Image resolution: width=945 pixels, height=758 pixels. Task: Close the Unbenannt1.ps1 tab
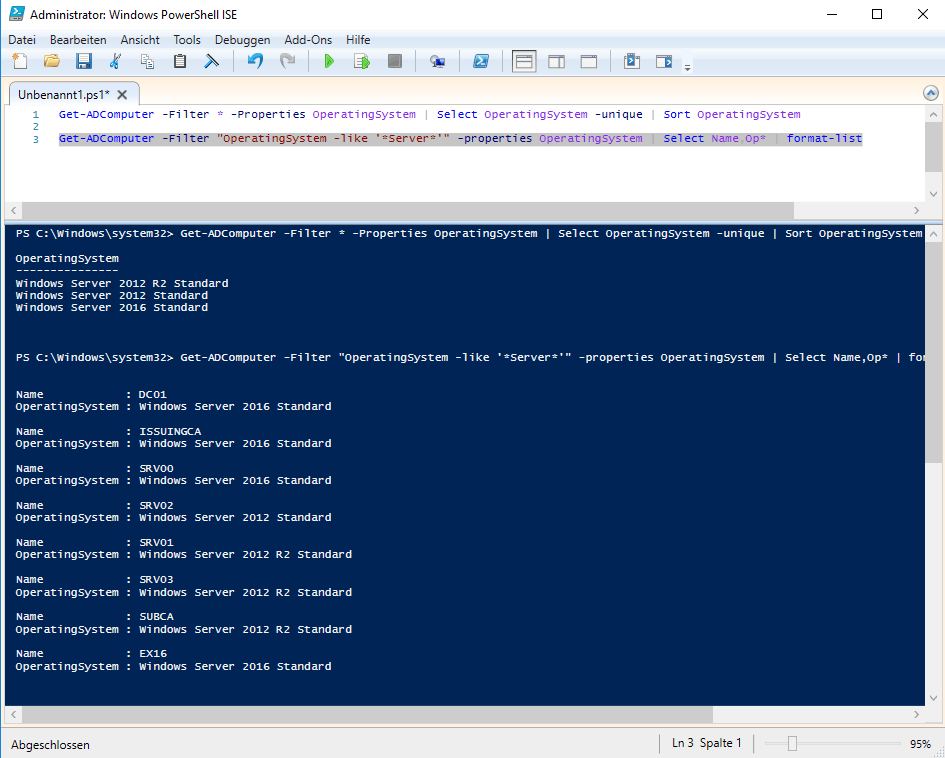pyautogui.click(x=122, y=94)
